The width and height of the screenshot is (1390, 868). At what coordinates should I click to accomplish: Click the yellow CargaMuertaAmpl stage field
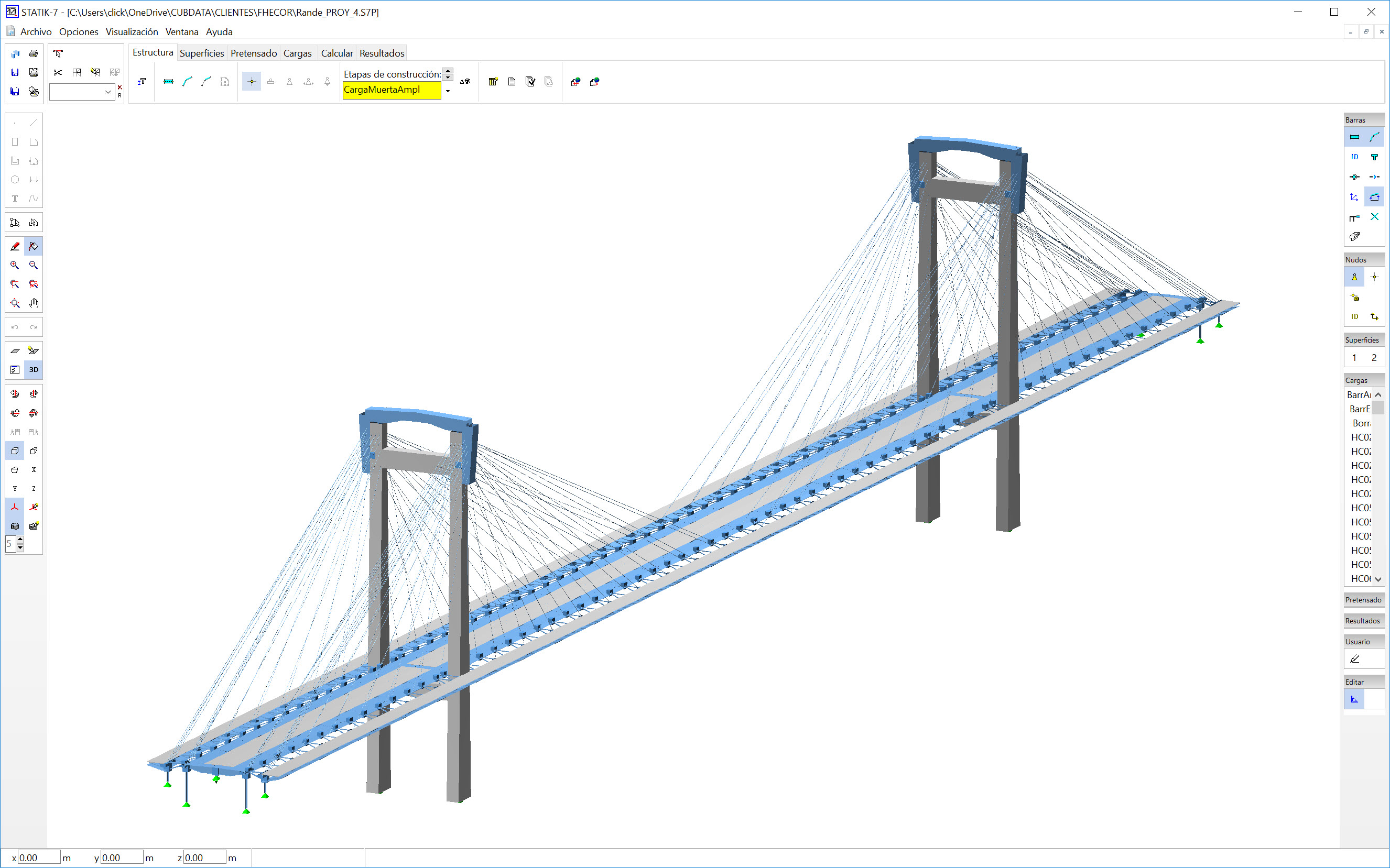[x=392, y=90]
